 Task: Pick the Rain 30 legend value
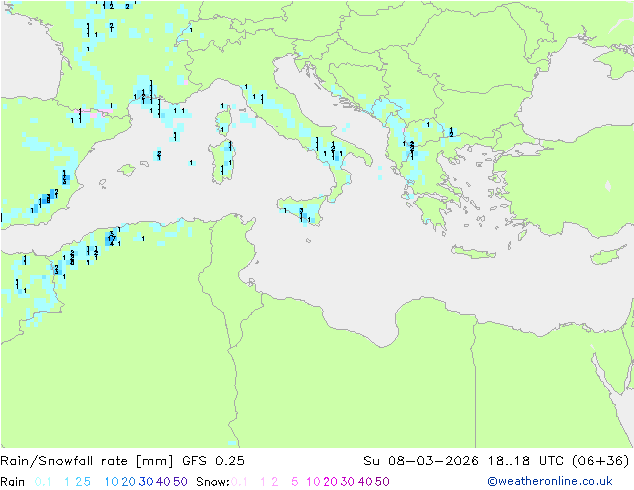point(146,482)
